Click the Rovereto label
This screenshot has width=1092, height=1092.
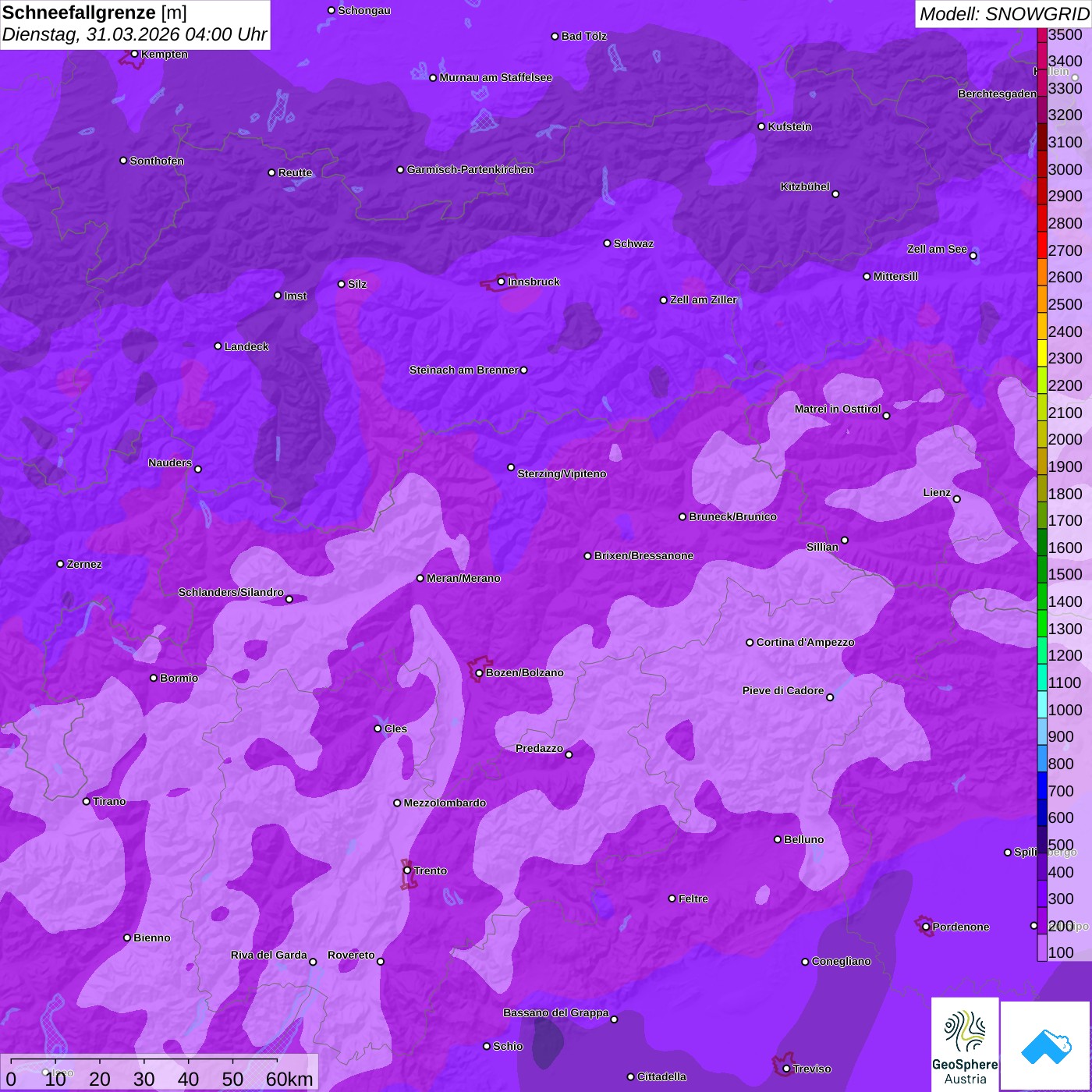point(351,955)
